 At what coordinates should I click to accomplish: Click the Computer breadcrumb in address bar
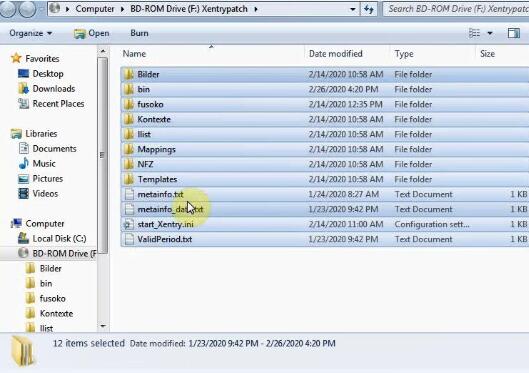94,9
